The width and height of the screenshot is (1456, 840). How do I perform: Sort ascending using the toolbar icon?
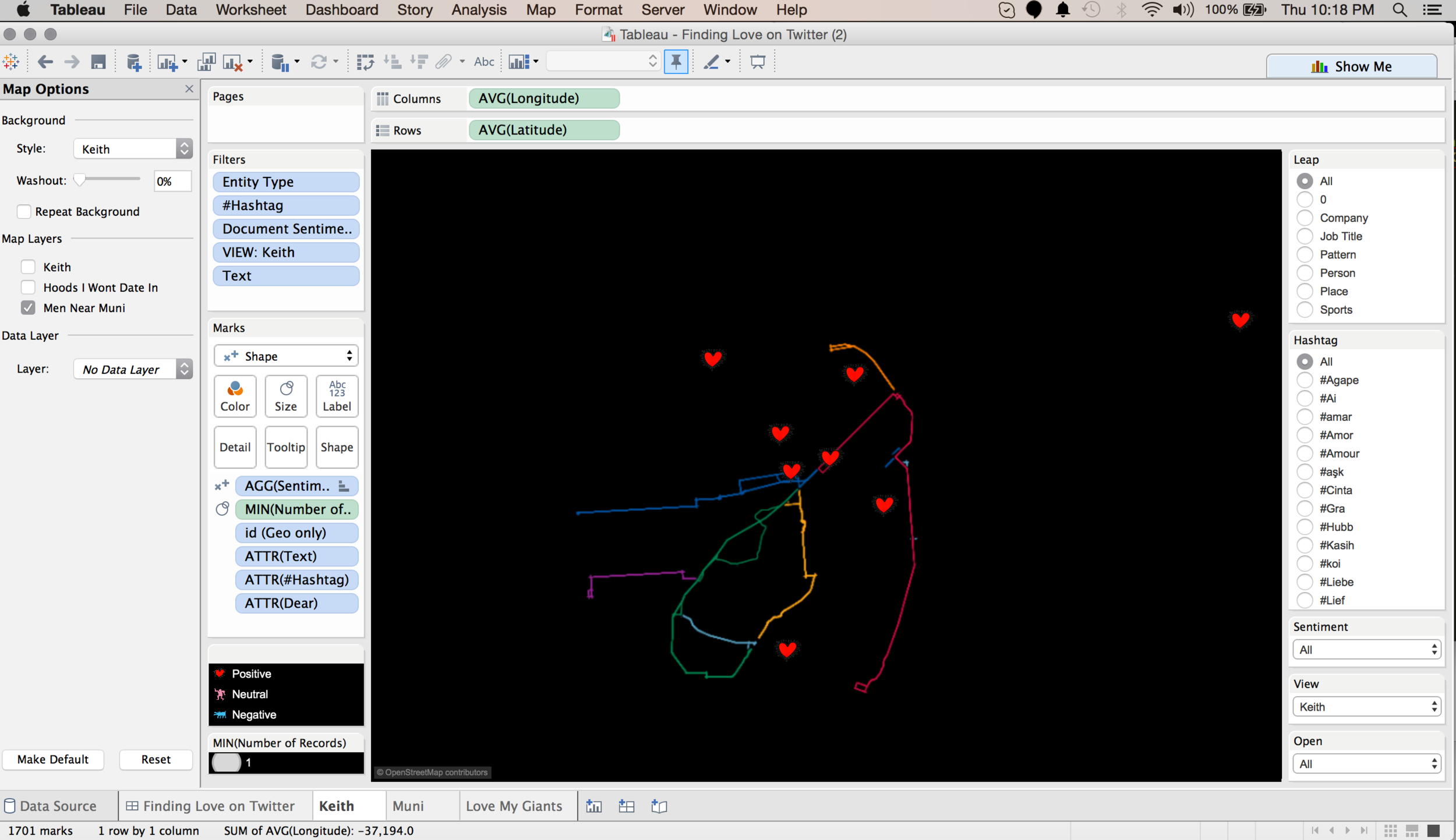tap(393, 62)
